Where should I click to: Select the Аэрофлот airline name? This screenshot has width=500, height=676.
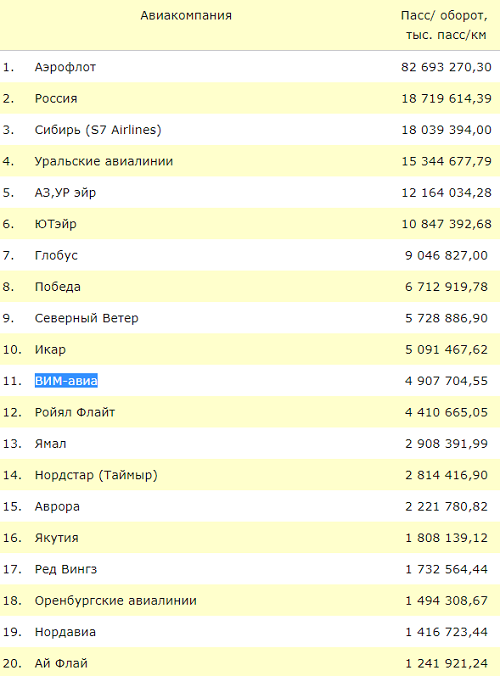pos(65,67)
